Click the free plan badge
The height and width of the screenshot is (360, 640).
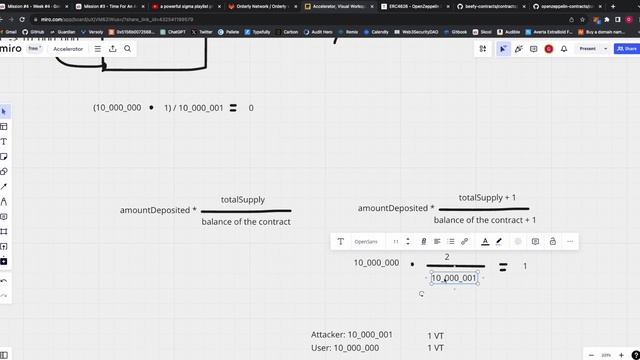(x=35, y=49)
